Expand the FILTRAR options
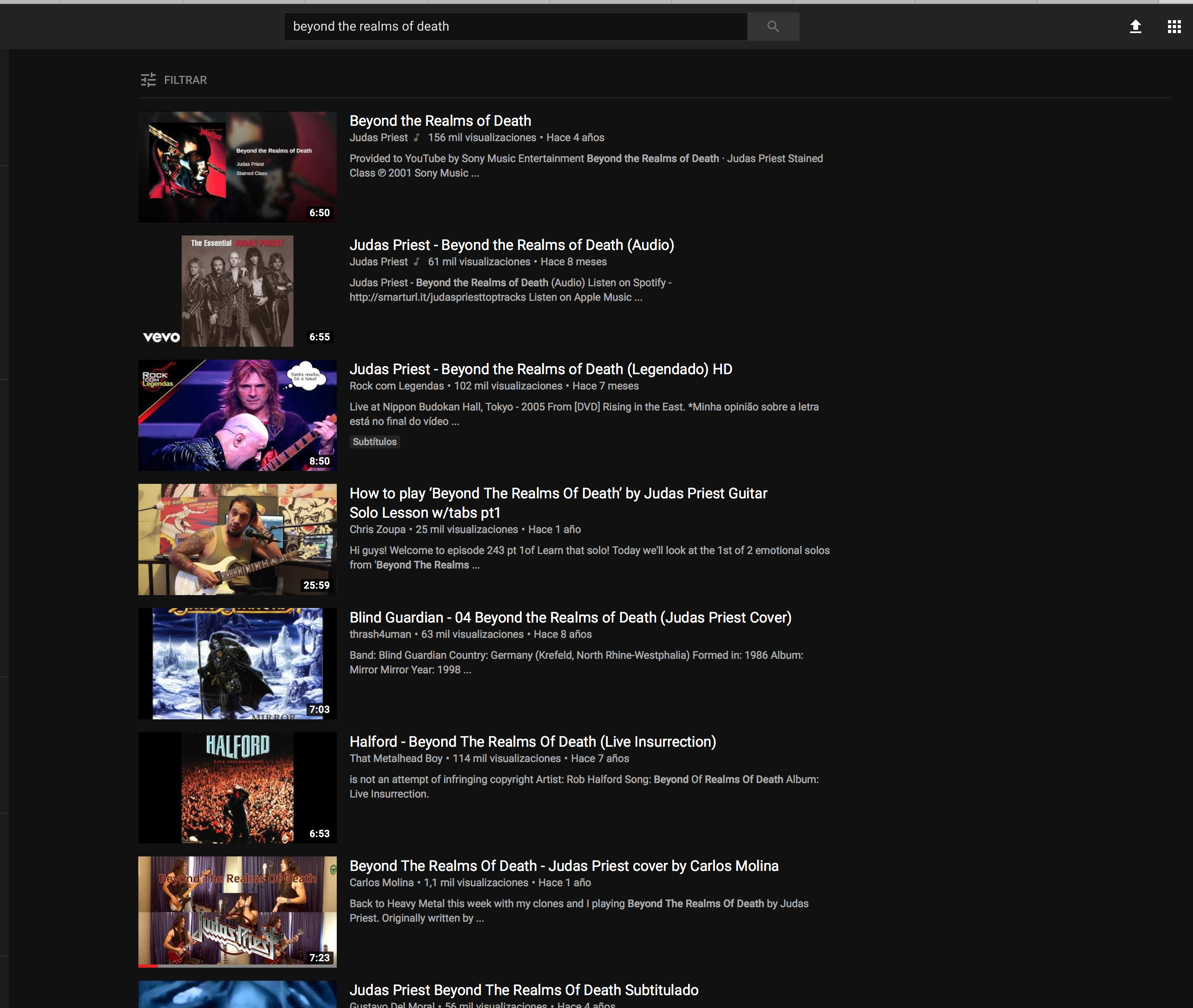 (x=185, y=80)
